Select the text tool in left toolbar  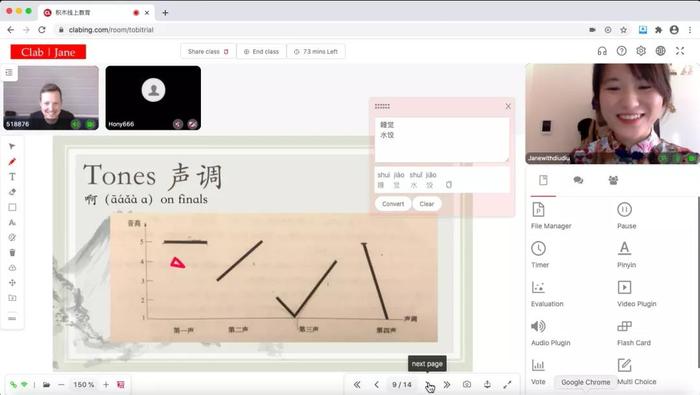pos(12,177)
